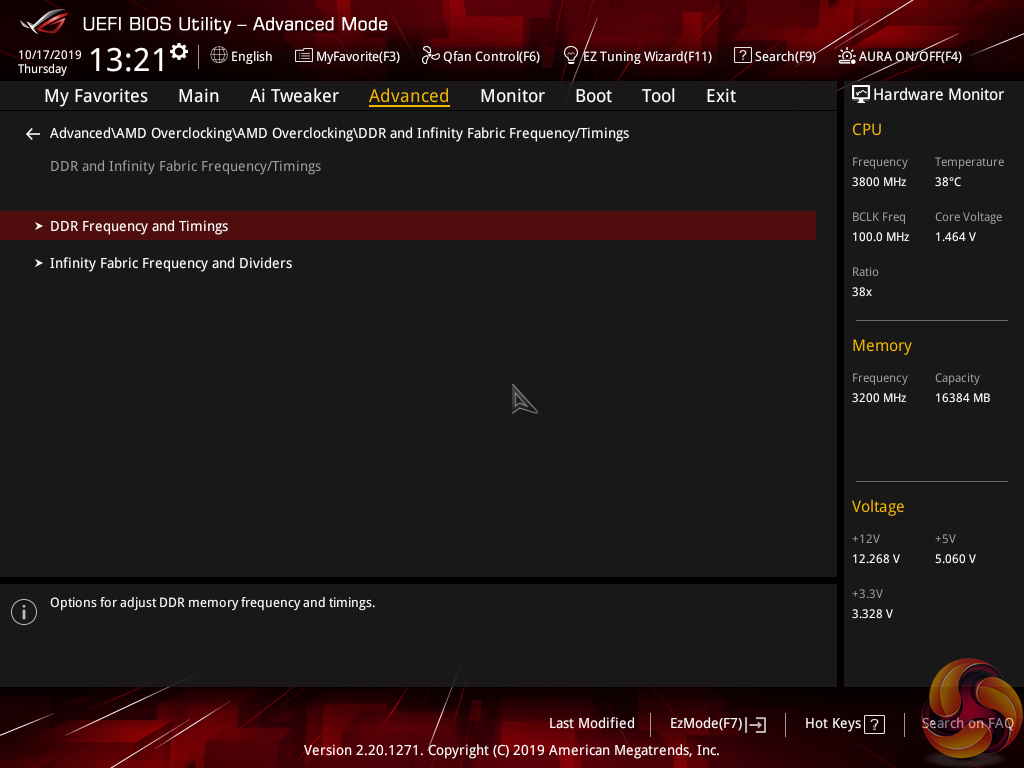Viewport: 1024px width, 768px height.
Task: Click the globe language icon
Action: point(219,56)
